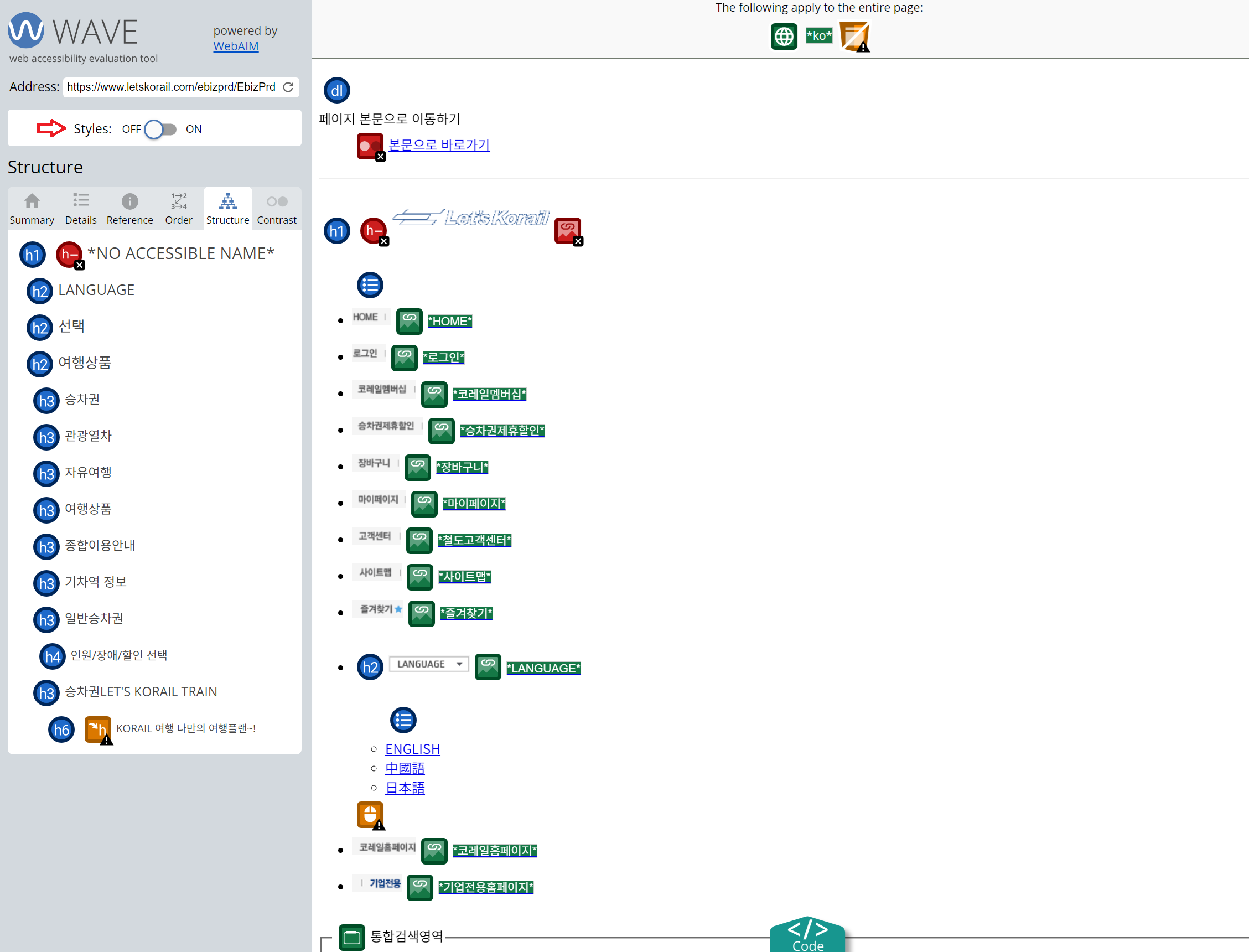Click the page-level orange alert icon
The height and width of the screenshot is (952, 1249).
855,37
